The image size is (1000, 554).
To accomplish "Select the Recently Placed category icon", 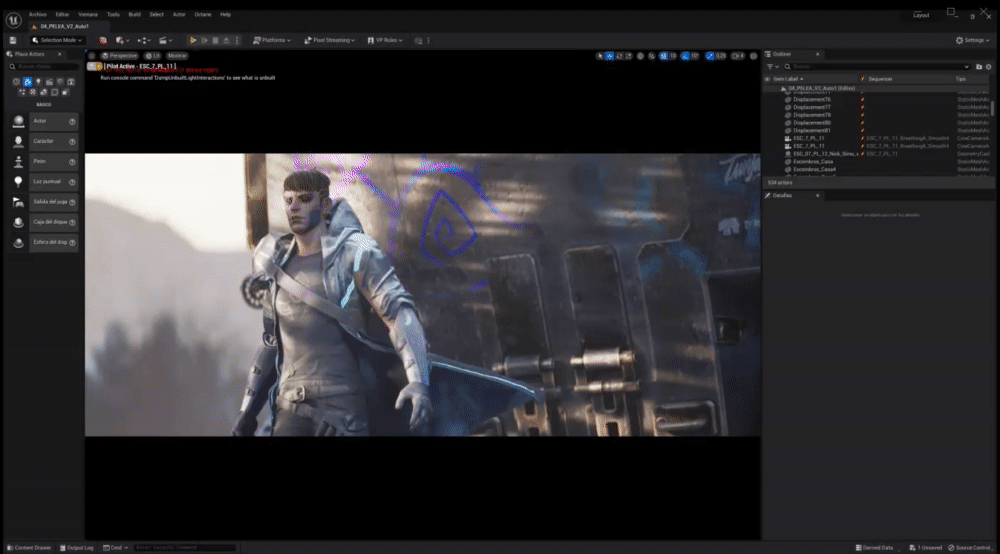I will coord(17,82).
